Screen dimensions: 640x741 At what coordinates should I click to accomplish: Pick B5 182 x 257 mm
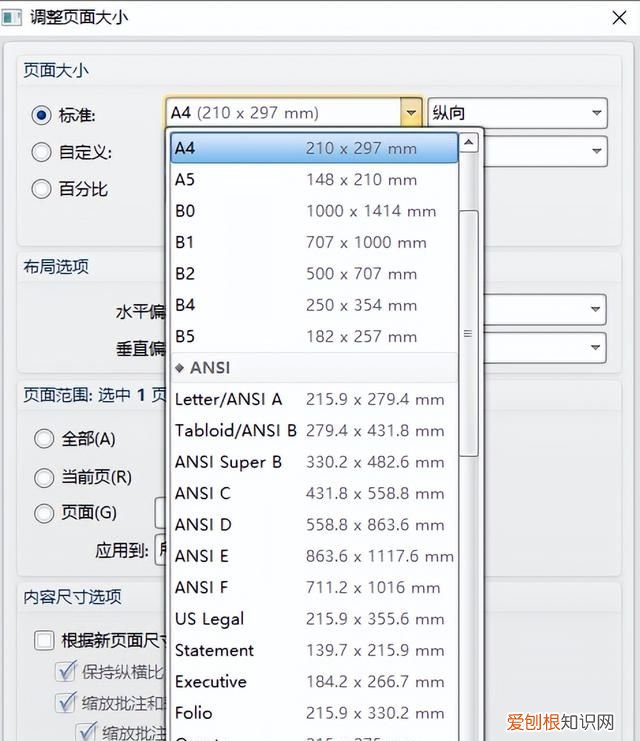[314, 336]
